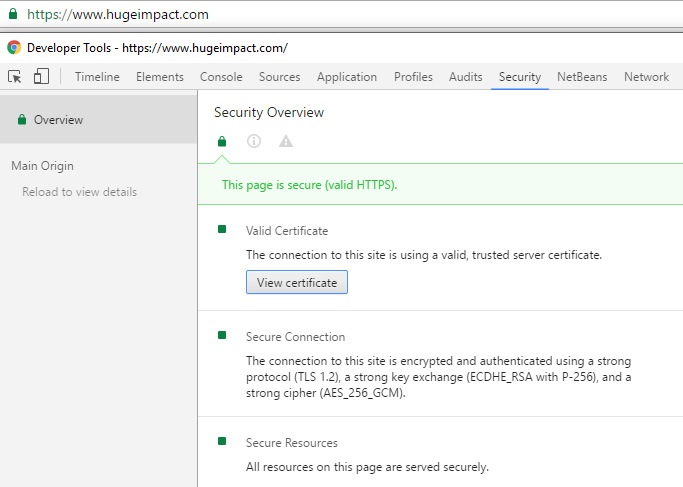Image resolution: width=683 pixels, height=487 pixels.
Task: Open the Network tab
Action: click(646, 77)
